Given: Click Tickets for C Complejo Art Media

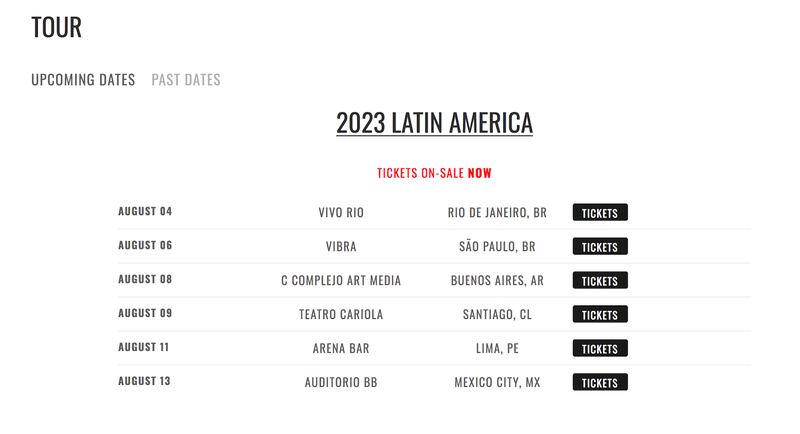Looking at the screenshot, I should coord(600,280).
